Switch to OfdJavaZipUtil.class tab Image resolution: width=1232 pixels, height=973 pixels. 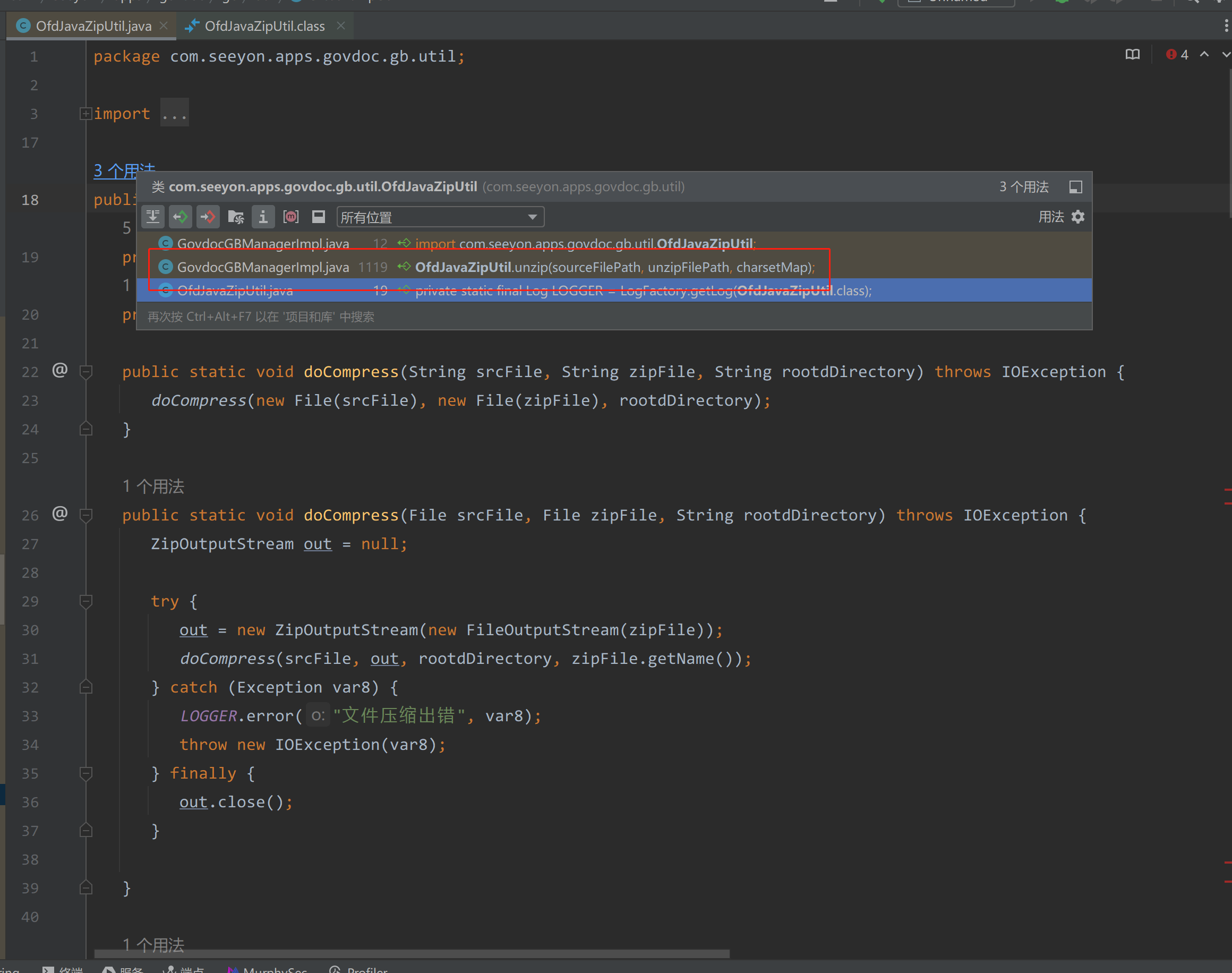point(264,26)
